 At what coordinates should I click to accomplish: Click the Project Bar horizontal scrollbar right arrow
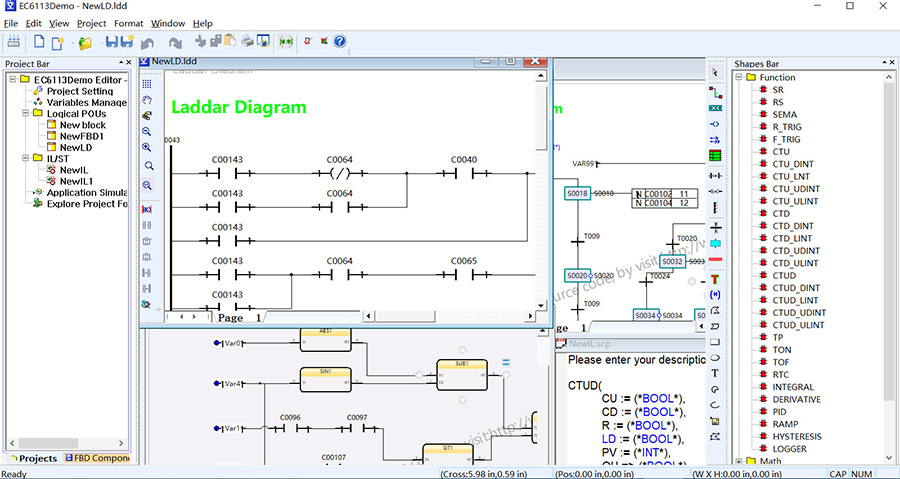(121, 443)
